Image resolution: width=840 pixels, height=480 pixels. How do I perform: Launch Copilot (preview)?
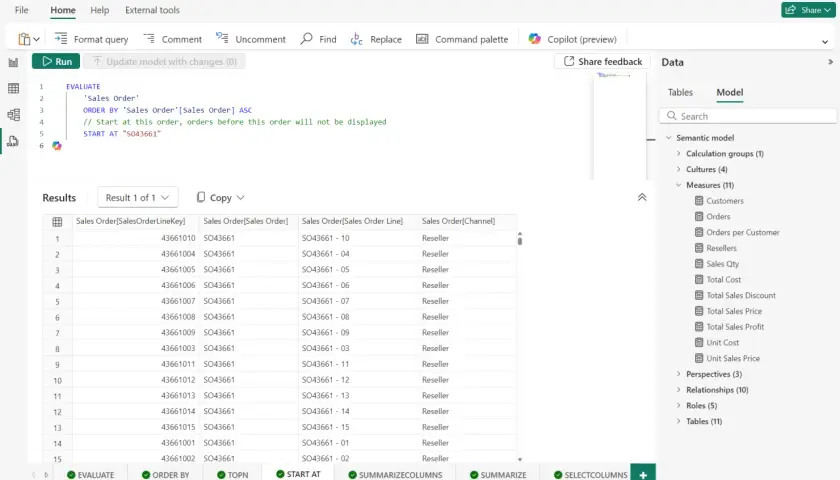[572, 39]
